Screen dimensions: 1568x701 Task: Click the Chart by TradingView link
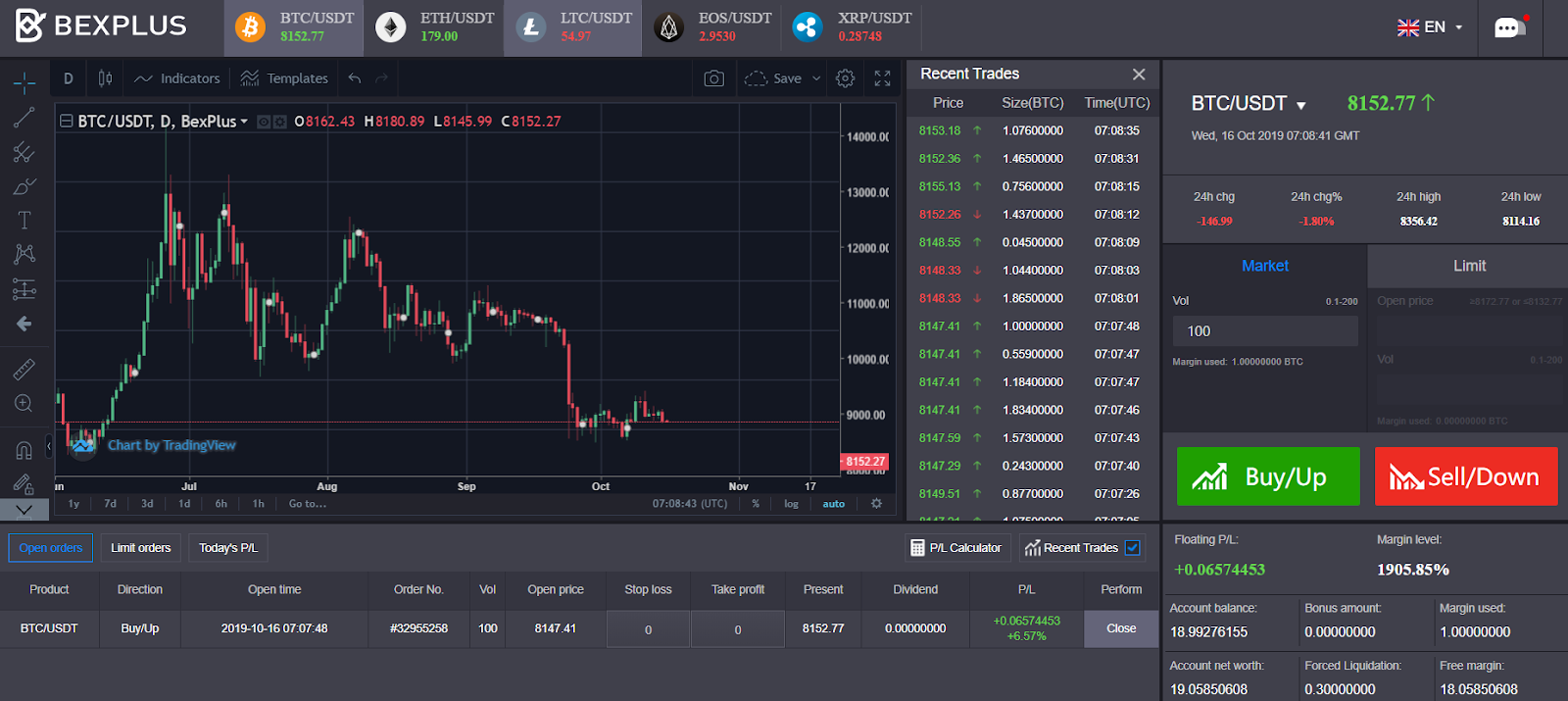[171, 445]
